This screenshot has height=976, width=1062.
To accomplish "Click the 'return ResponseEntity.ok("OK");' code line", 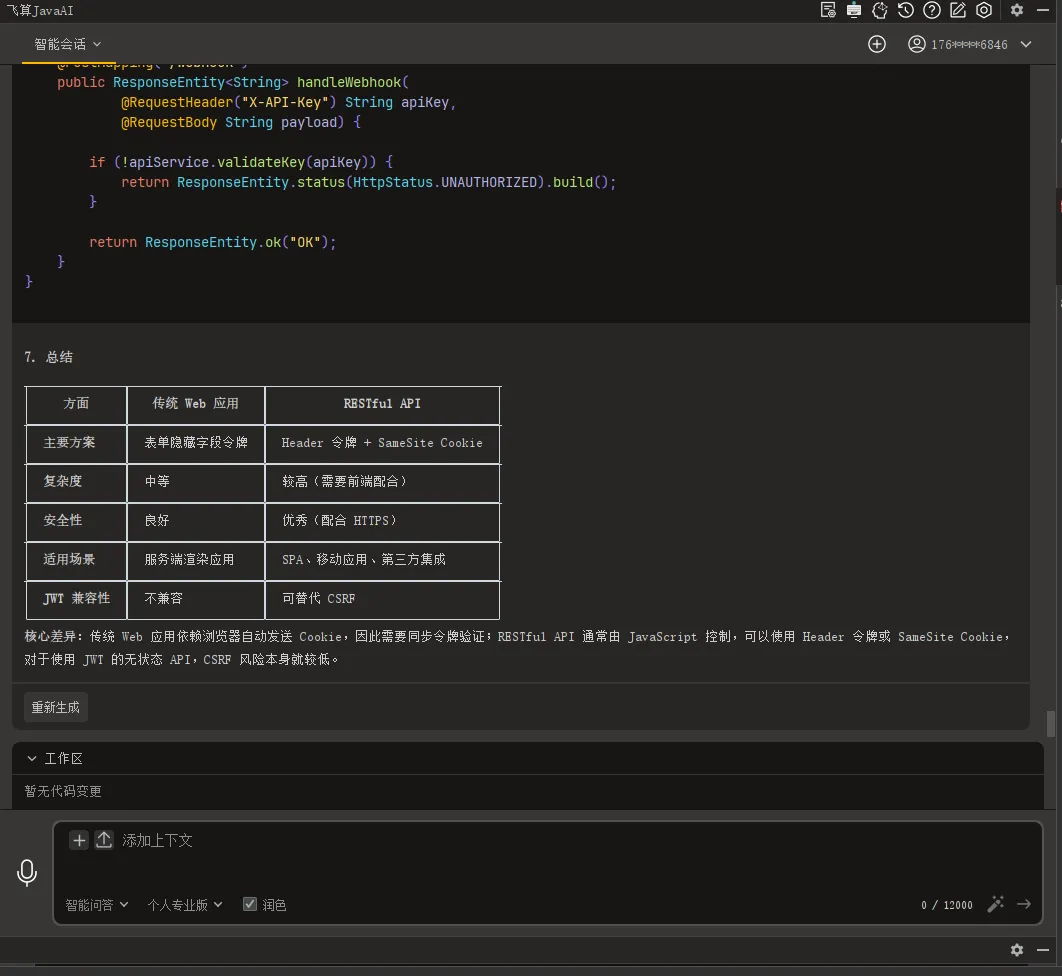I will pos(213,242).
